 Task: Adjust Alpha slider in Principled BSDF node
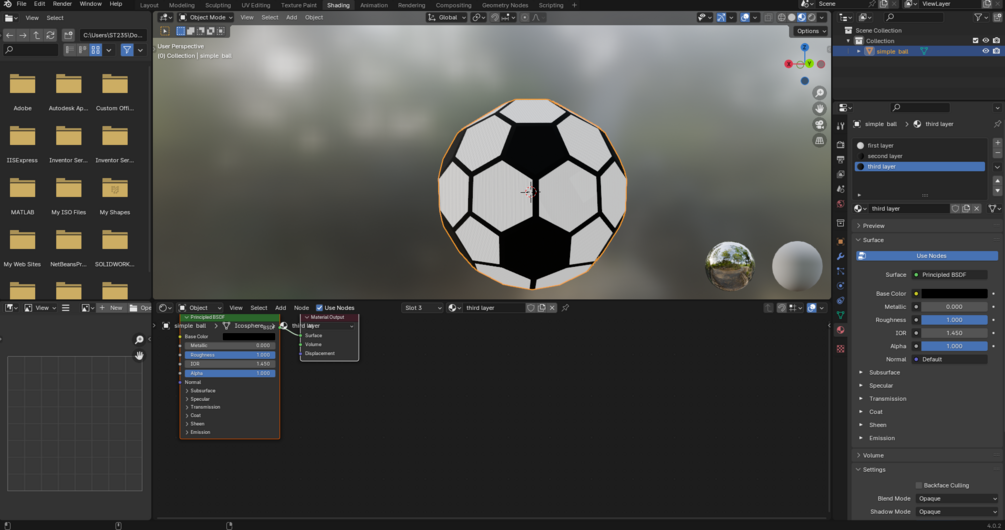(230, 373)
